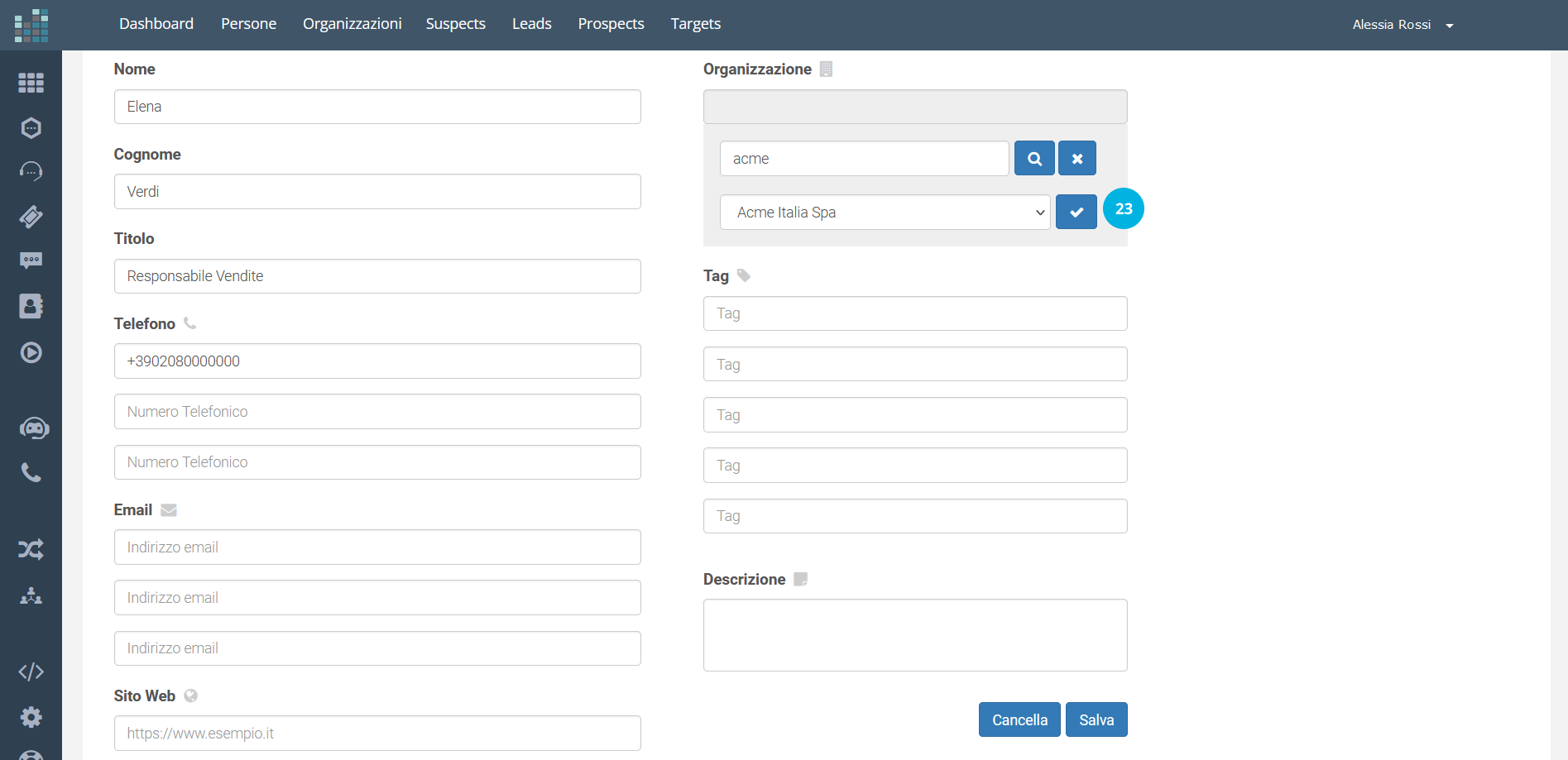1568x760 pixels.
Task: Open Targets menu item
Action: tap(696, 24)
